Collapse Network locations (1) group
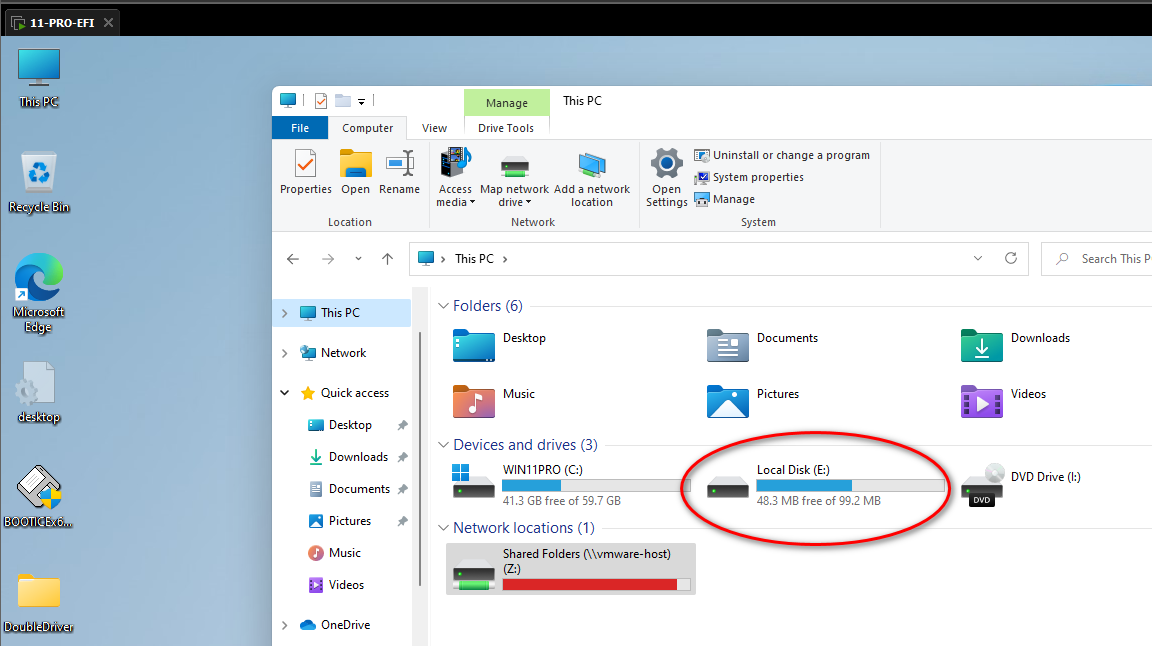Viewport: 1152px width, 646px height. [443, 528]
